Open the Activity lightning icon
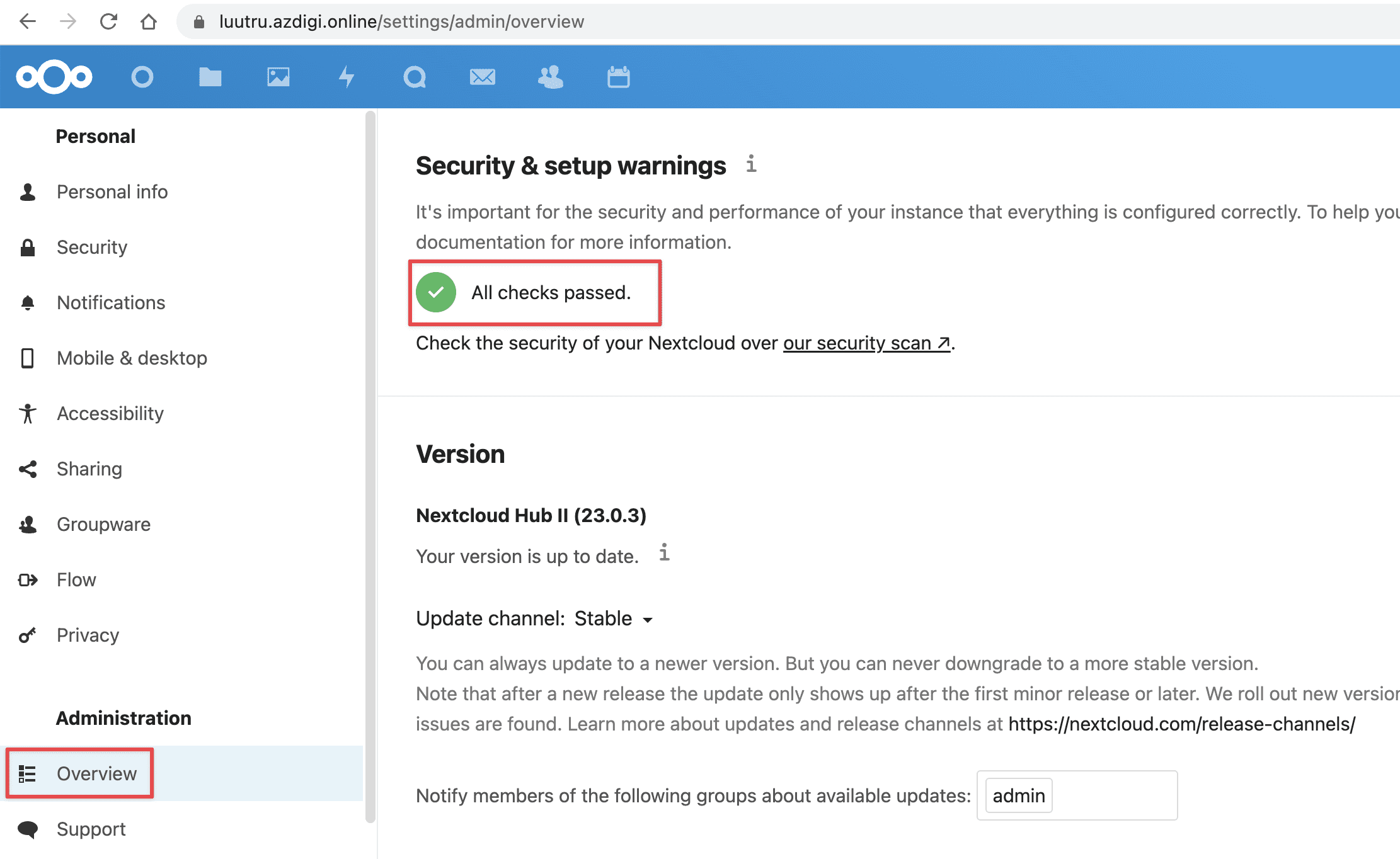The image size is (1400, 859). [347, 77]
